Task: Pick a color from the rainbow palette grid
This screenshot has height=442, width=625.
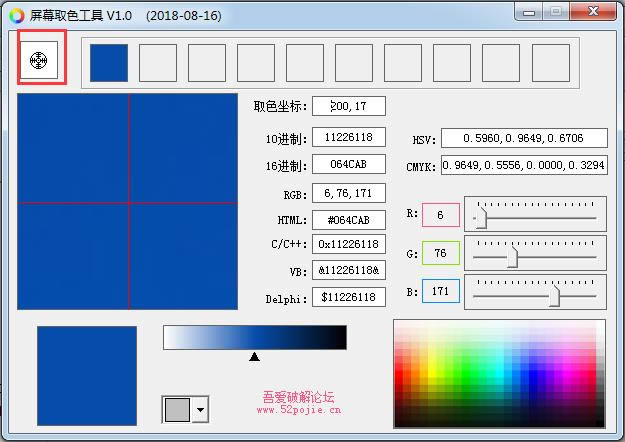Action: pyautogui.click(x=498, y=372)
